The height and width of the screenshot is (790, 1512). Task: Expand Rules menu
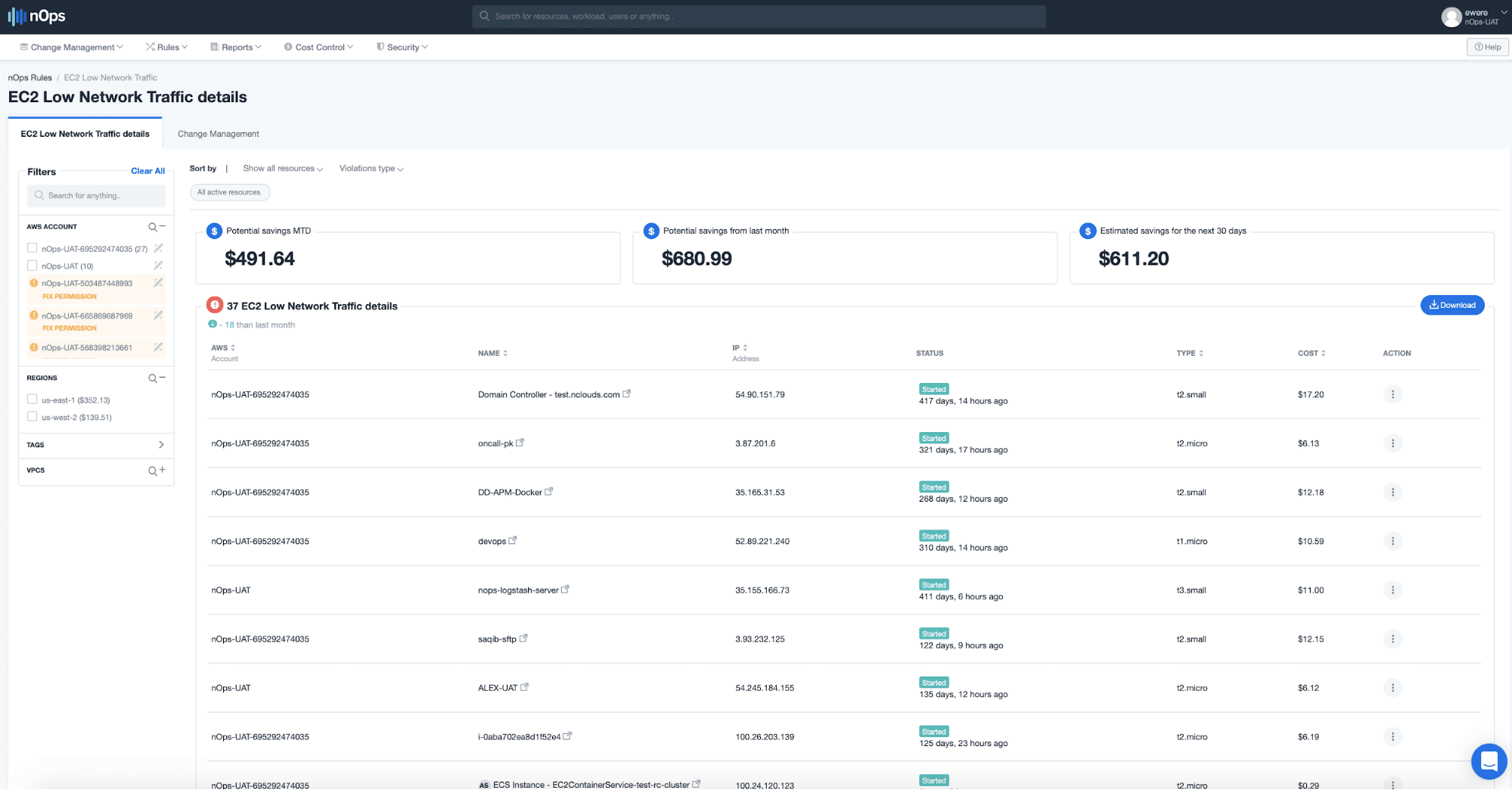click(166, 47)
